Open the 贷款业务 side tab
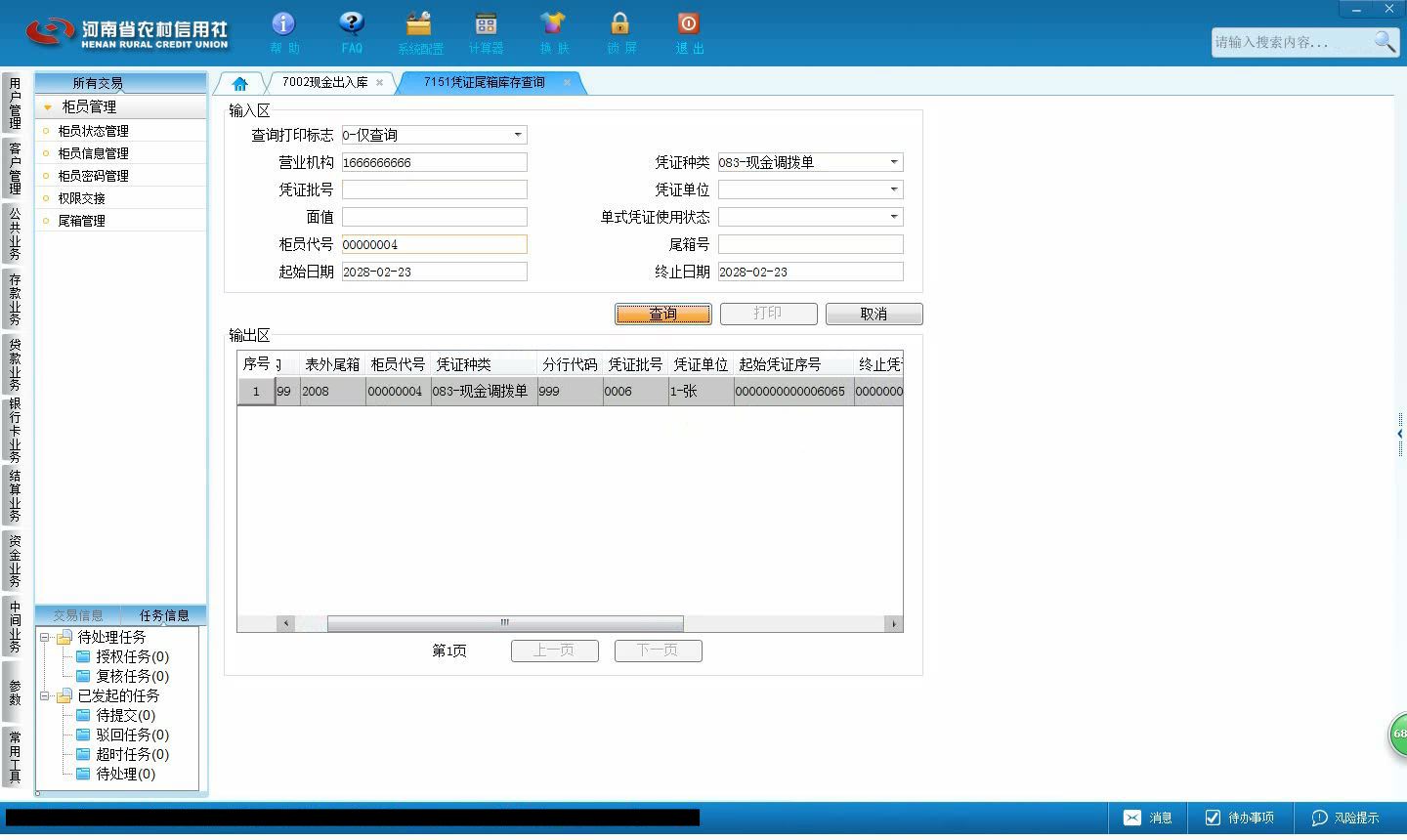The image size is (1407, 840). click(x=15, y=364)
